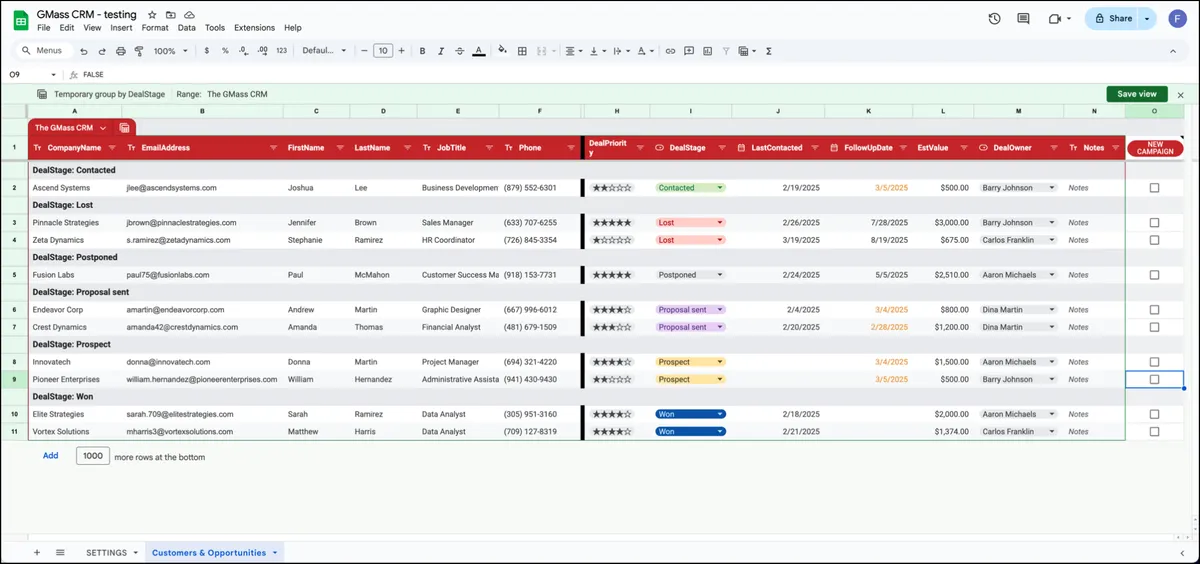Open the fill color paint bucket

(502, 51)
